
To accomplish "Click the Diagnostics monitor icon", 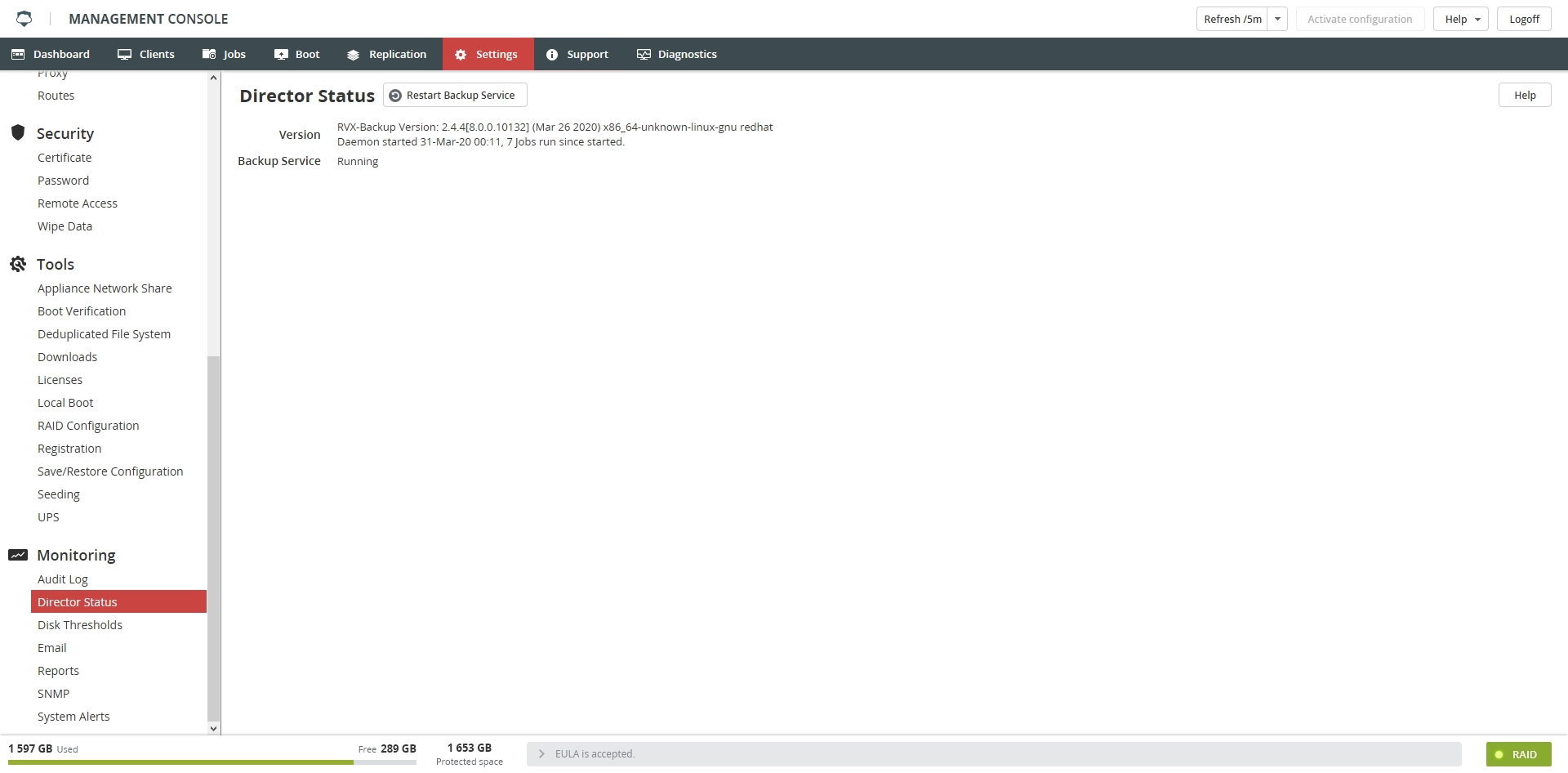I will (644, 55).
